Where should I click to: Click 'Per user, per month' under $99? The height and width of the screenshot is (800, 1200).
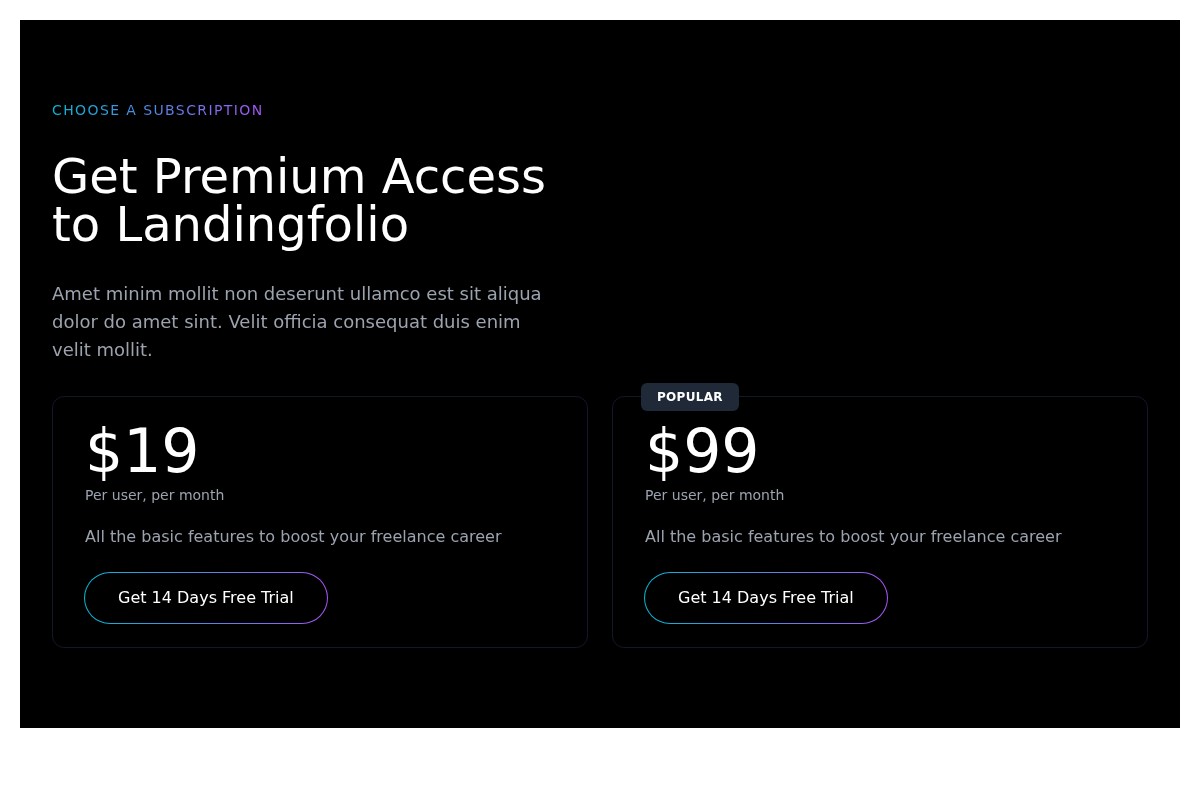tap(715, 495)
